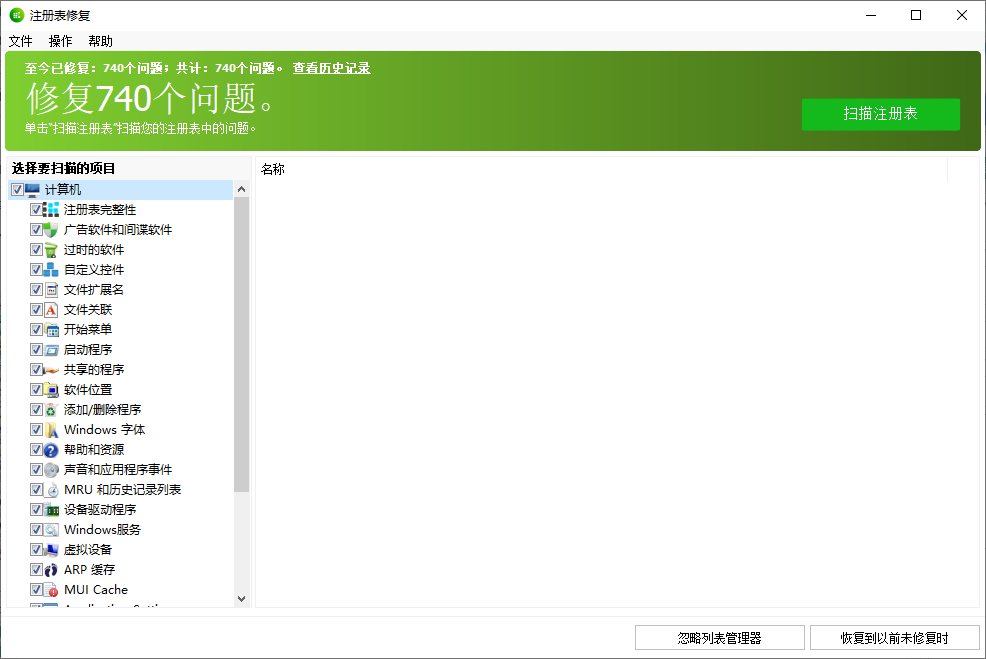Click the MUI Cache item icon
The image size is (986, 659).
point(50,589)
